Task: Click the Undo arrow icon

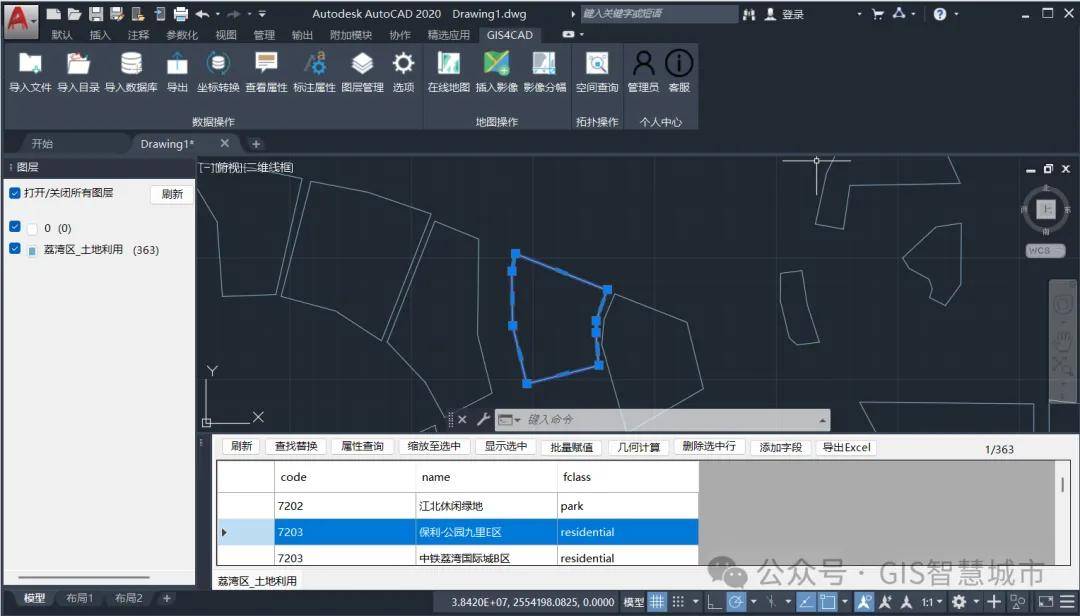Action: pos(202,14)
